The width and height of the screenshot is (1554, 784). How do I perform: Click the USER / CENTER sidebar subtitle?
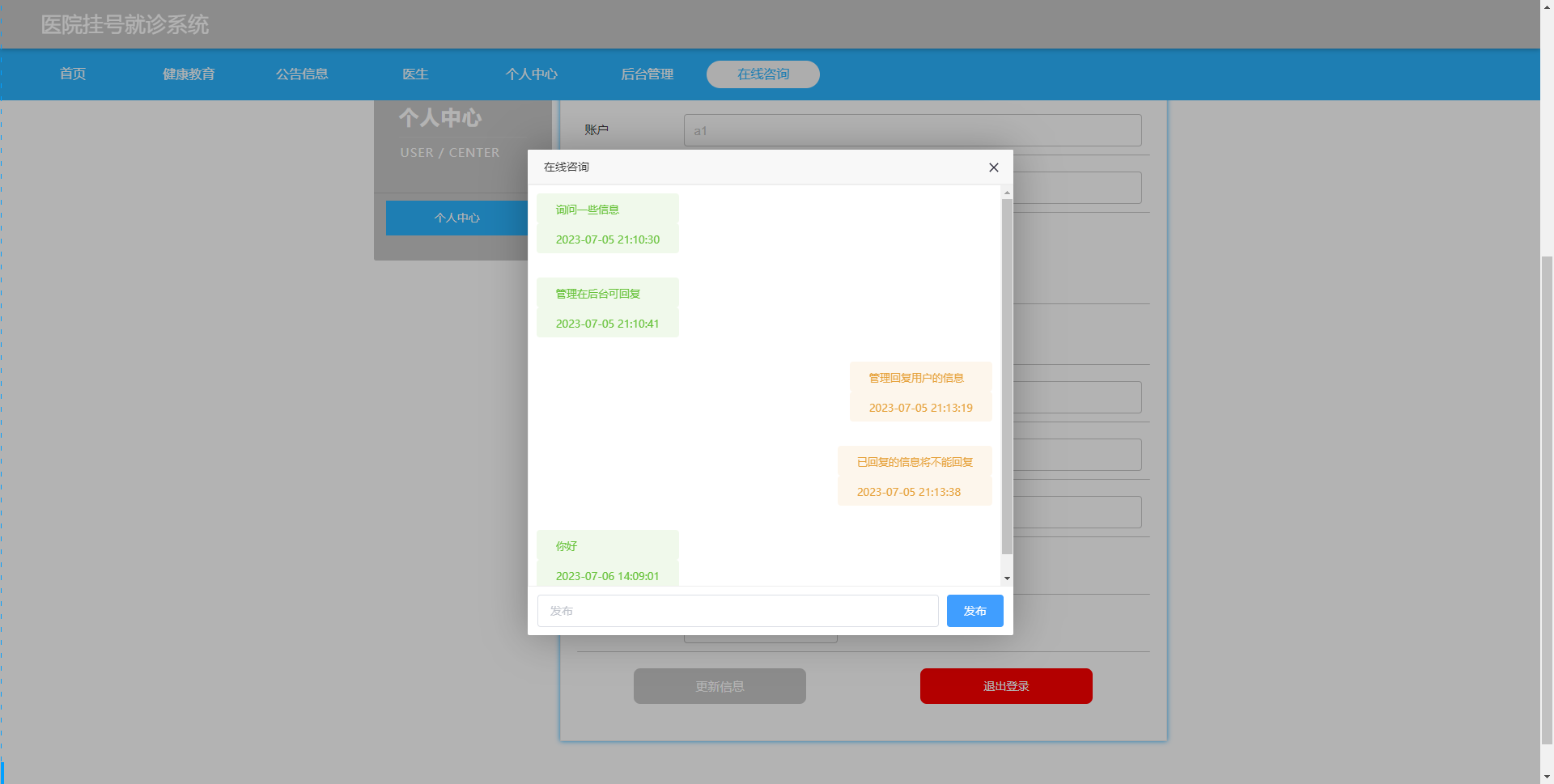[x=449, y=152]
